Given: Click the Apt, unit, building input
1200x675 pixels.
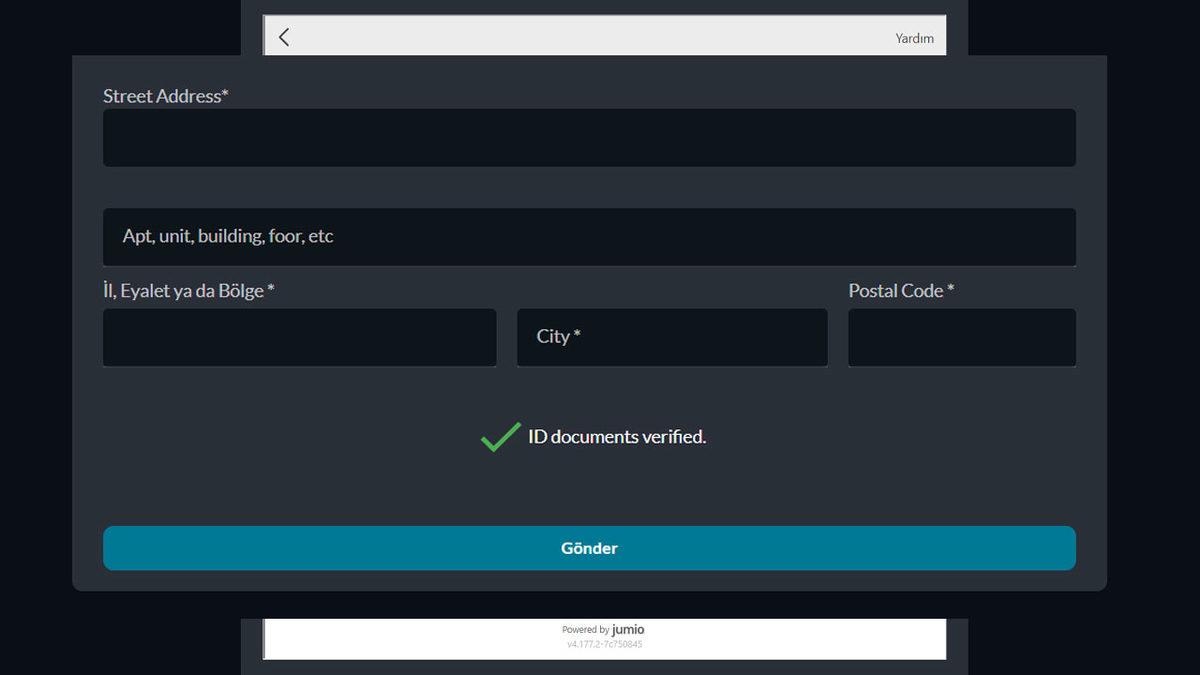Looking at the screenshot, I should tap(700, 237).
